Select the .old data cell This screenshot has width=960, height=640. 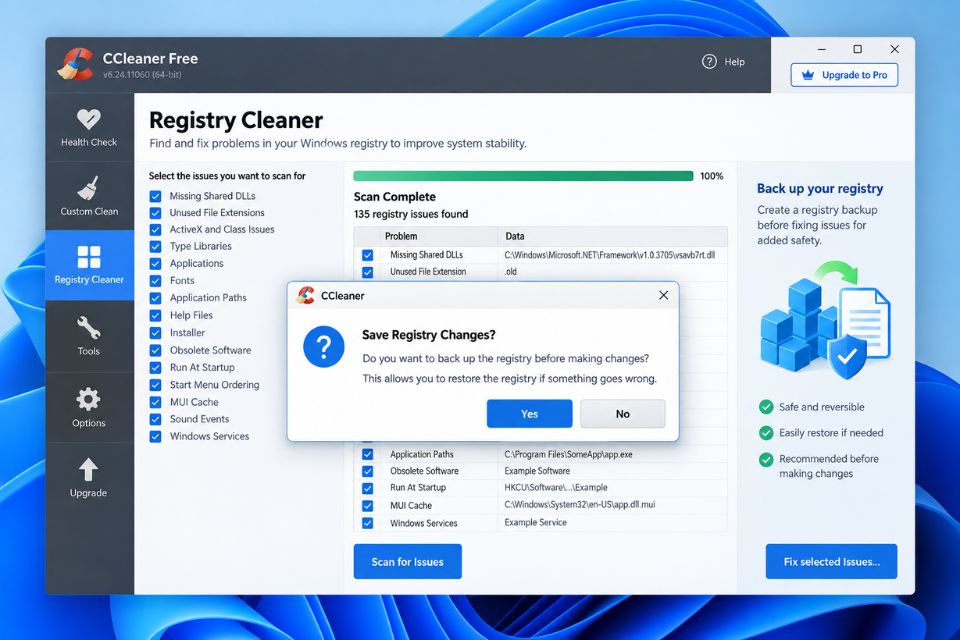click(511, 272)
